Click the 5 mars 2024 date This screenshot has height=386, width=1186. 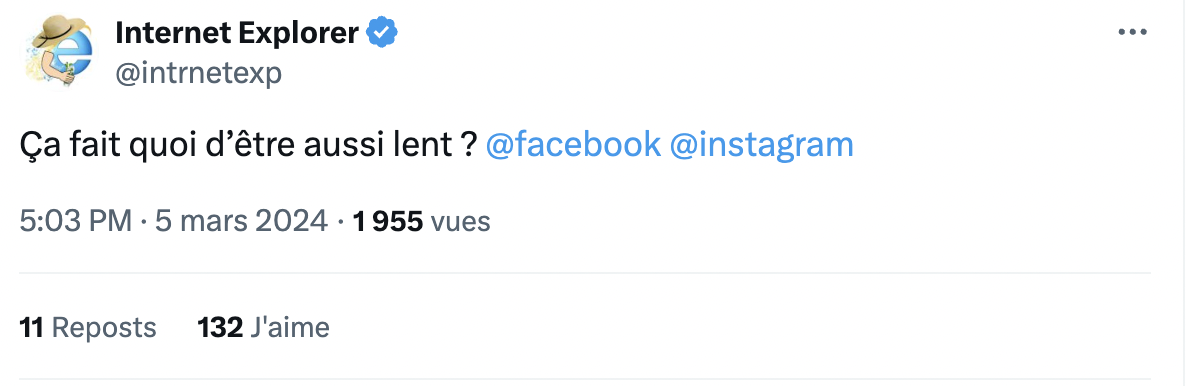pyautogui.click(x=241, y=221)
